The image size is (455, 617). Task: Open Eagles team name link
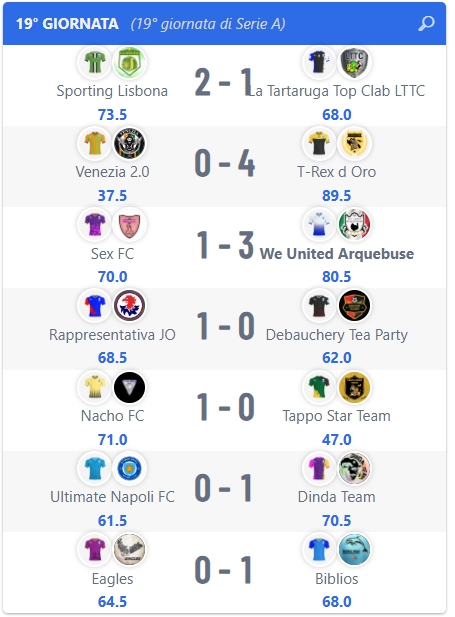[x=113, y=579]
